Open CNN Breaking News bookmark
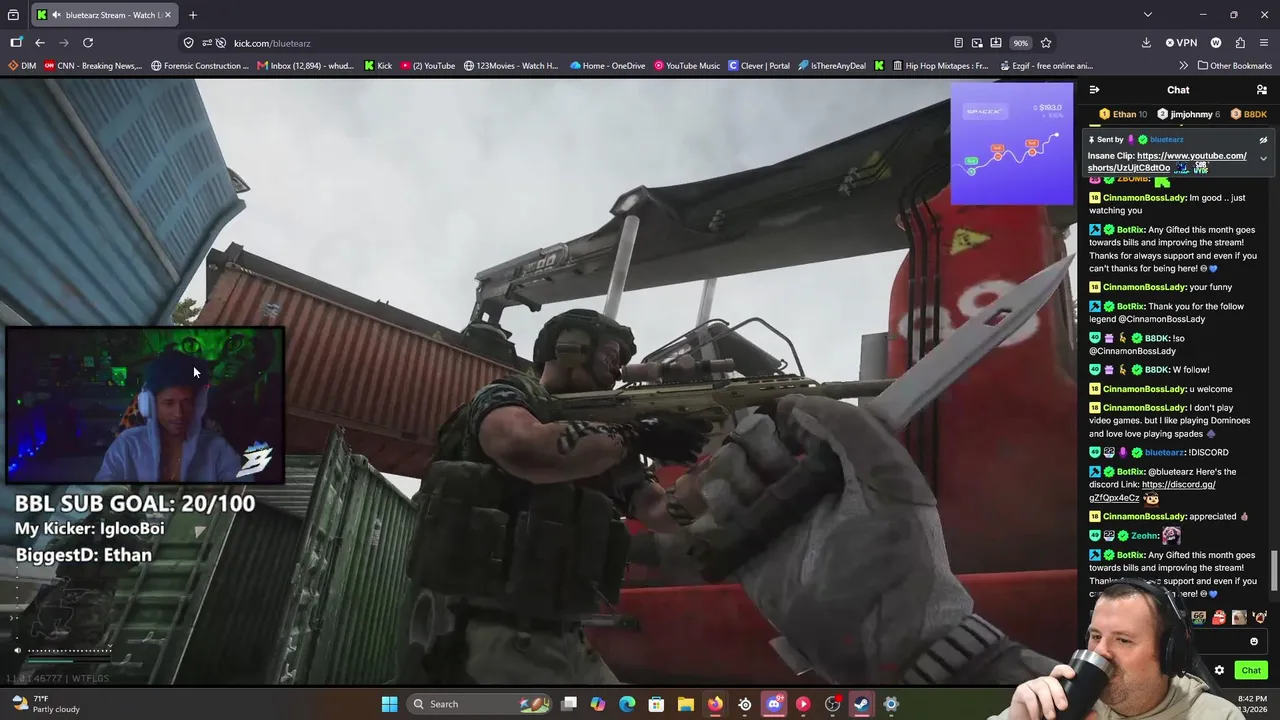The height and width of the screenshot is (720, 1280). click(93, 66)
